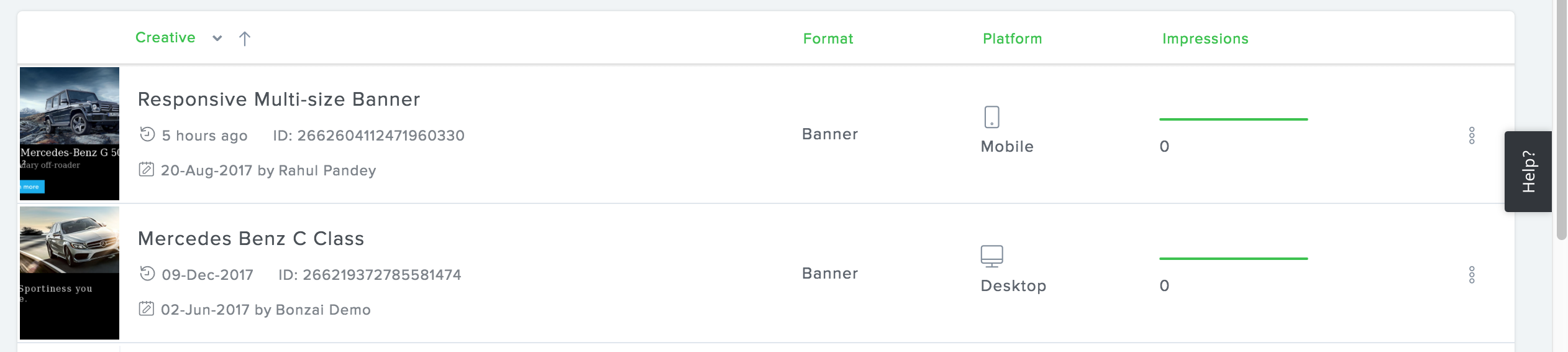Click the Mobile platform phone icon

(x=991, y=117)
